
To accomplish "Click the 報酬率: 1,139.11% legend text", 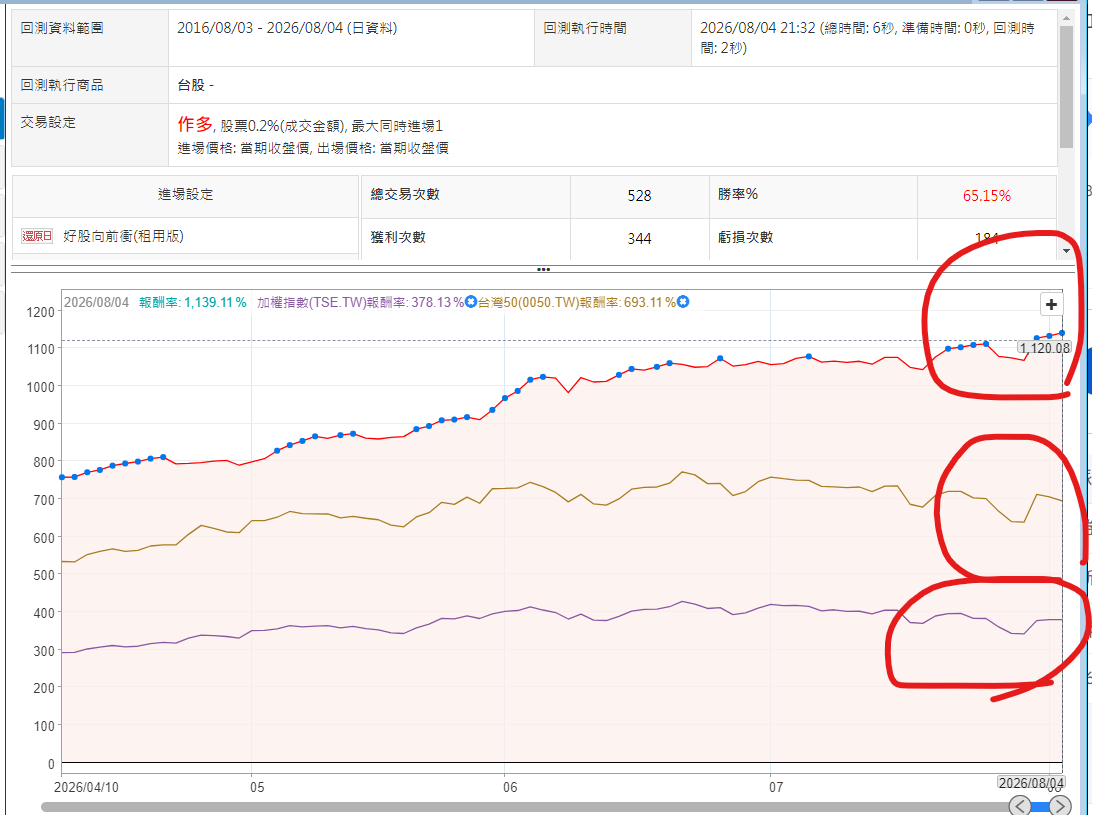I will point(193,302).
